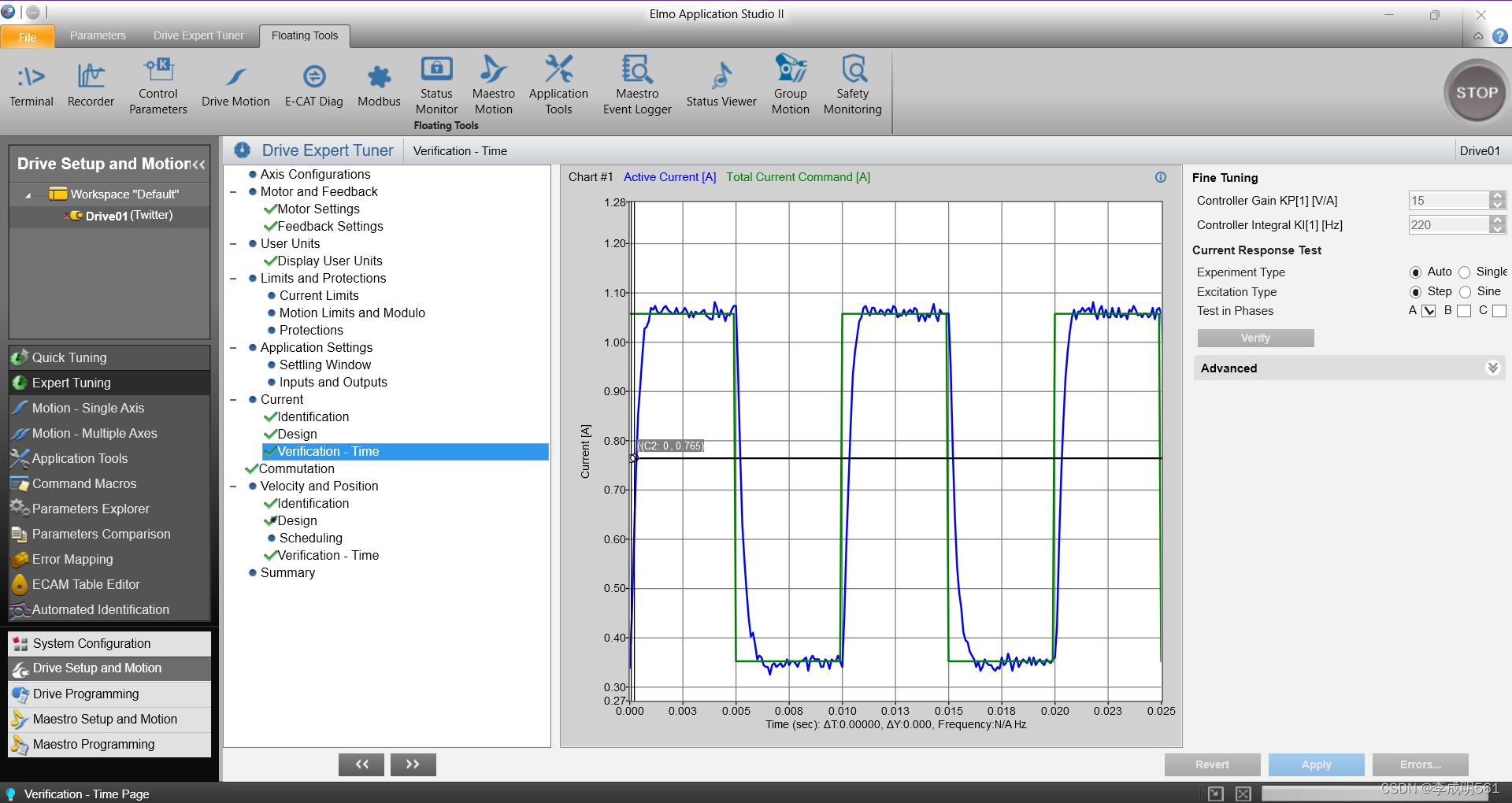
Task: Open the Modbus tool
Action: [379, 85]
